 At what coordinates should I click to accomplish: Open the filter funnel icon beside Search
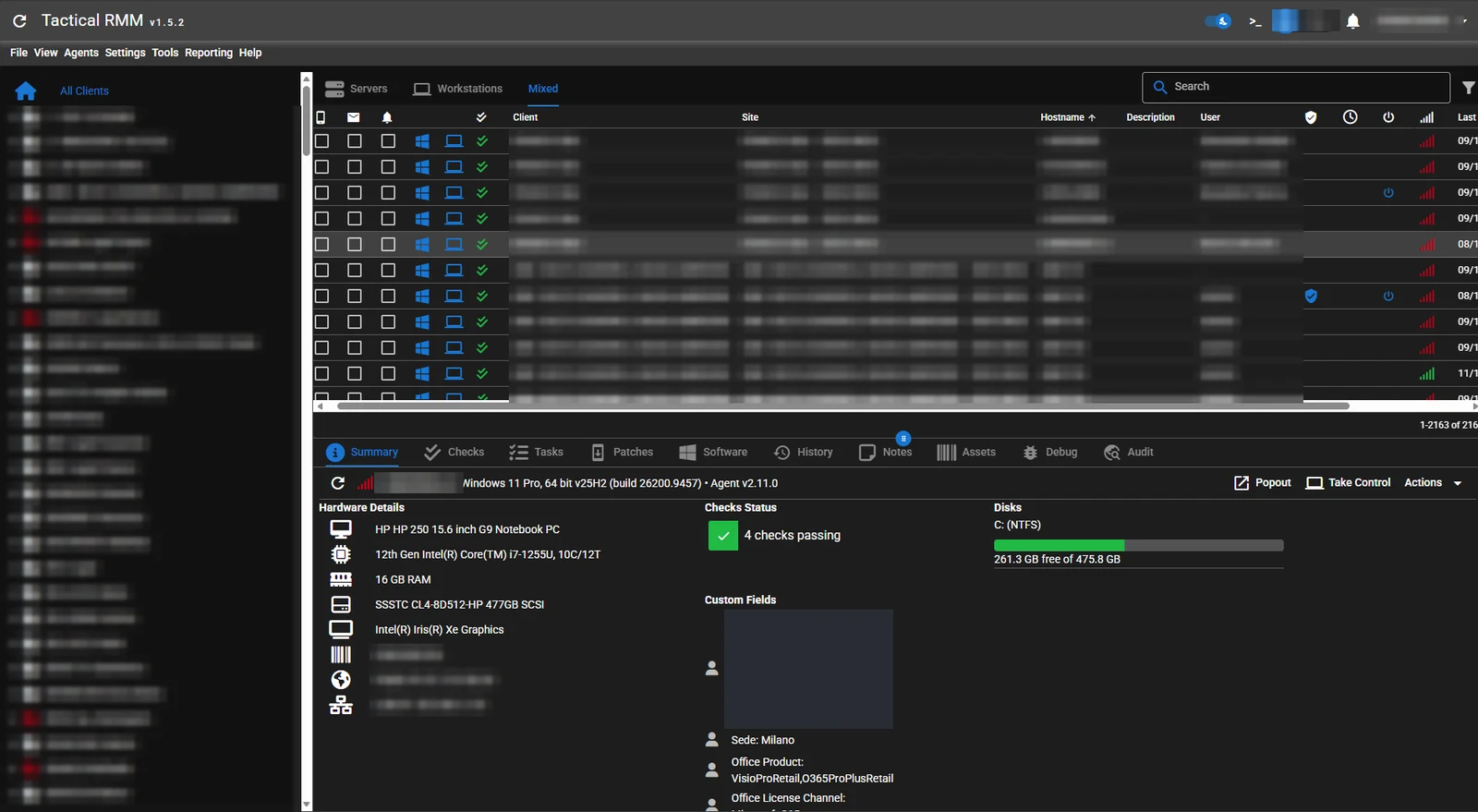[x=1468, y=88]
